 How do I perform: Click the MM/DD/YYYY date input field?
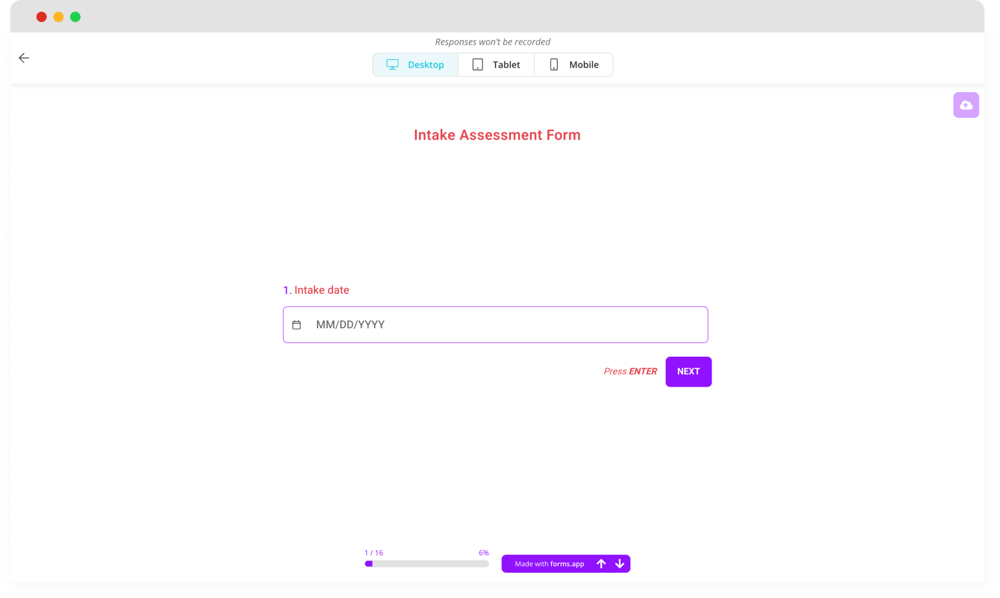click(495, 324)
